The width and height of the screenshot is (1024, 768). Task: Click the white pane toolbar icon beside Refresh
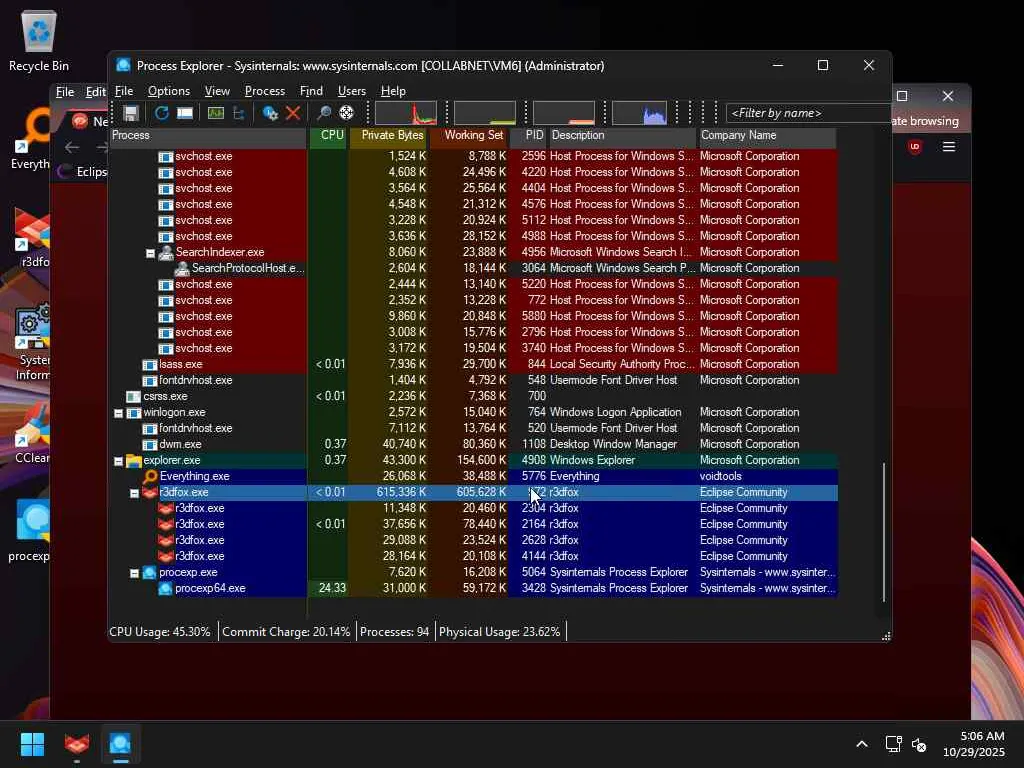tap(185, 113)
